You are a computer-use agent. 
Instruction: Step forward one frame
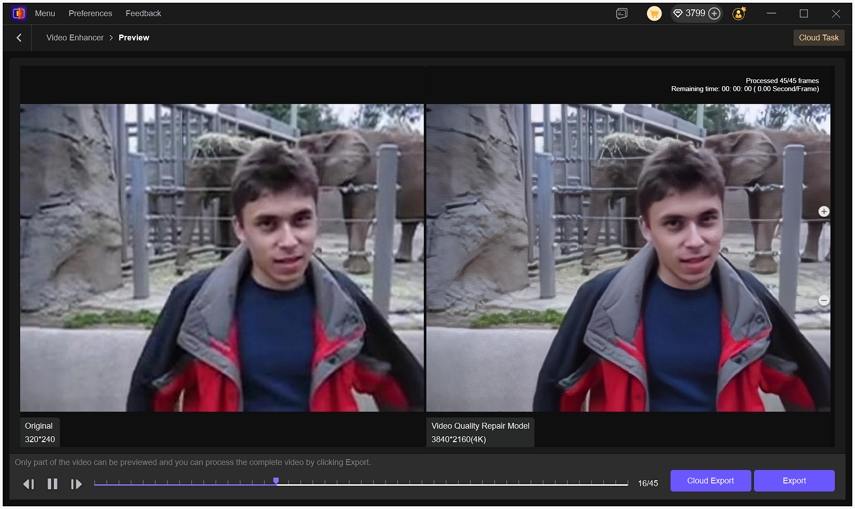[x=76, y=484]
